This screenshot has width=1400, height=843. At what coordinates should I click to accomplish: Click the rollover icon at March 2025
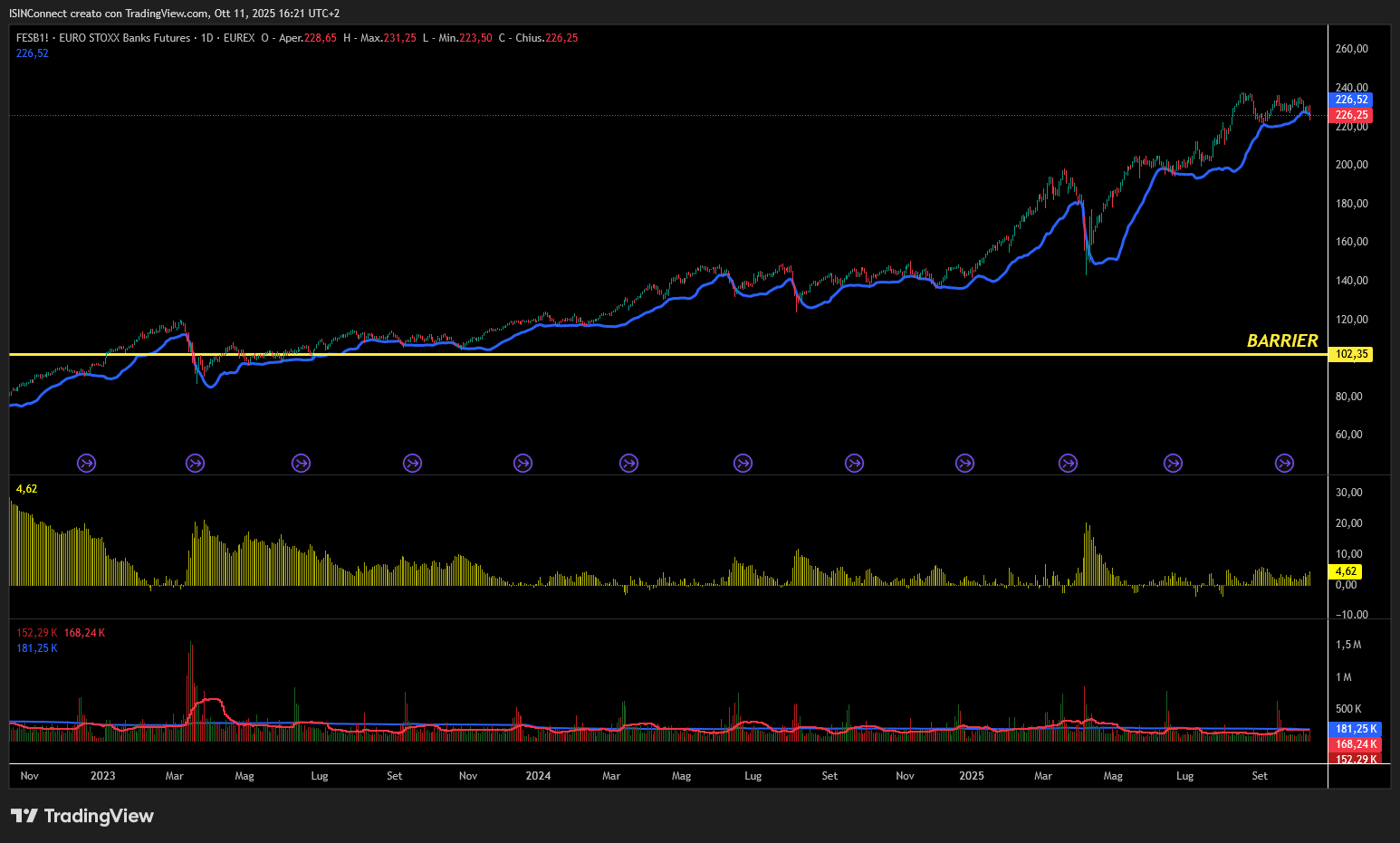click(1069, 464)
